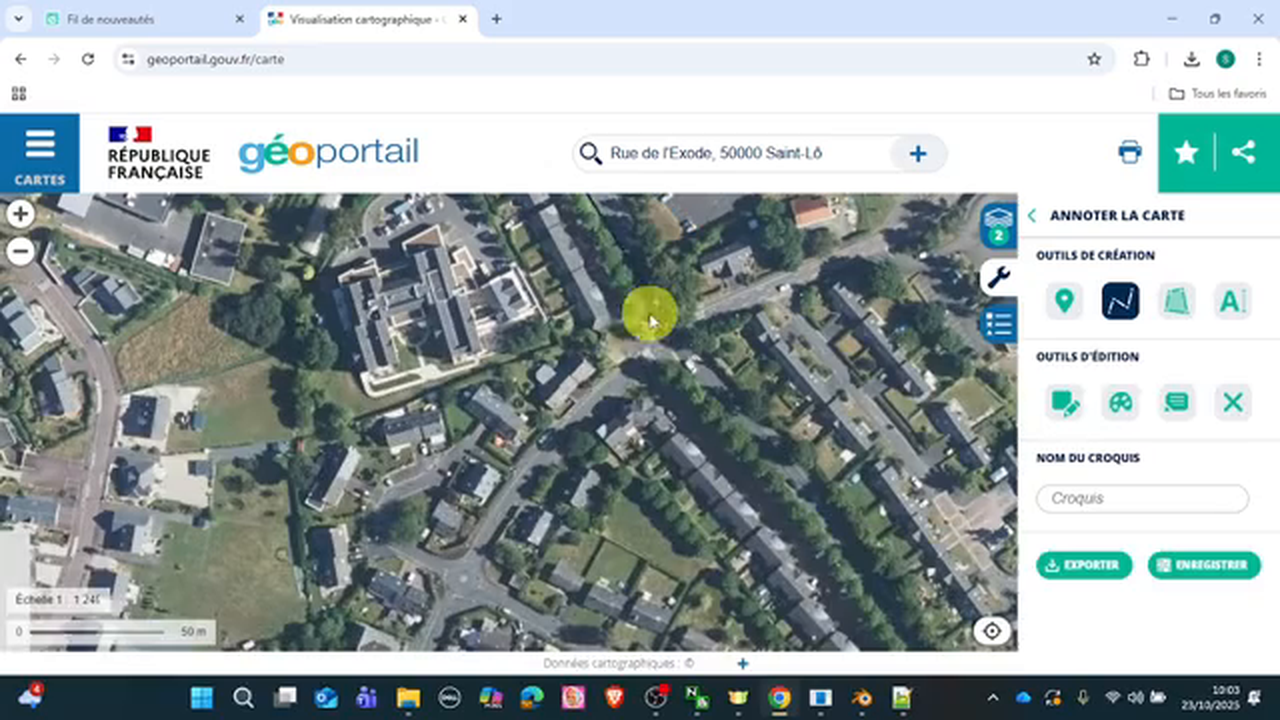This screenshot has height=720, width=1280.
Task: Select the draw polygon tool
Action: [x=1176, y=301]
